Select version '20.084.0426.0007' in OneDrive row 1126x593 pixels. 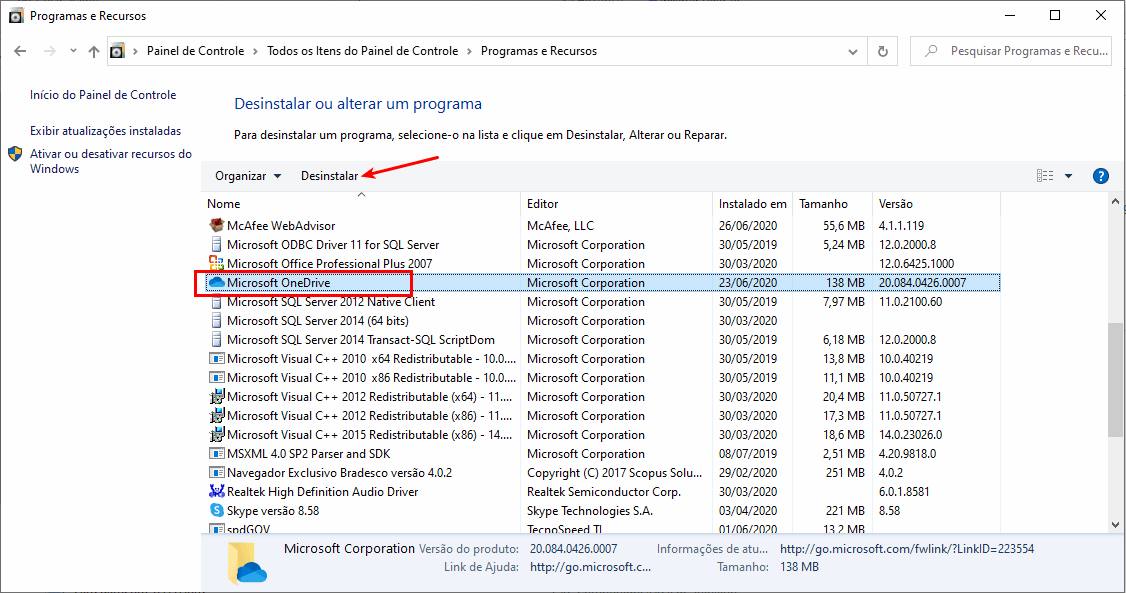point(922,283)
